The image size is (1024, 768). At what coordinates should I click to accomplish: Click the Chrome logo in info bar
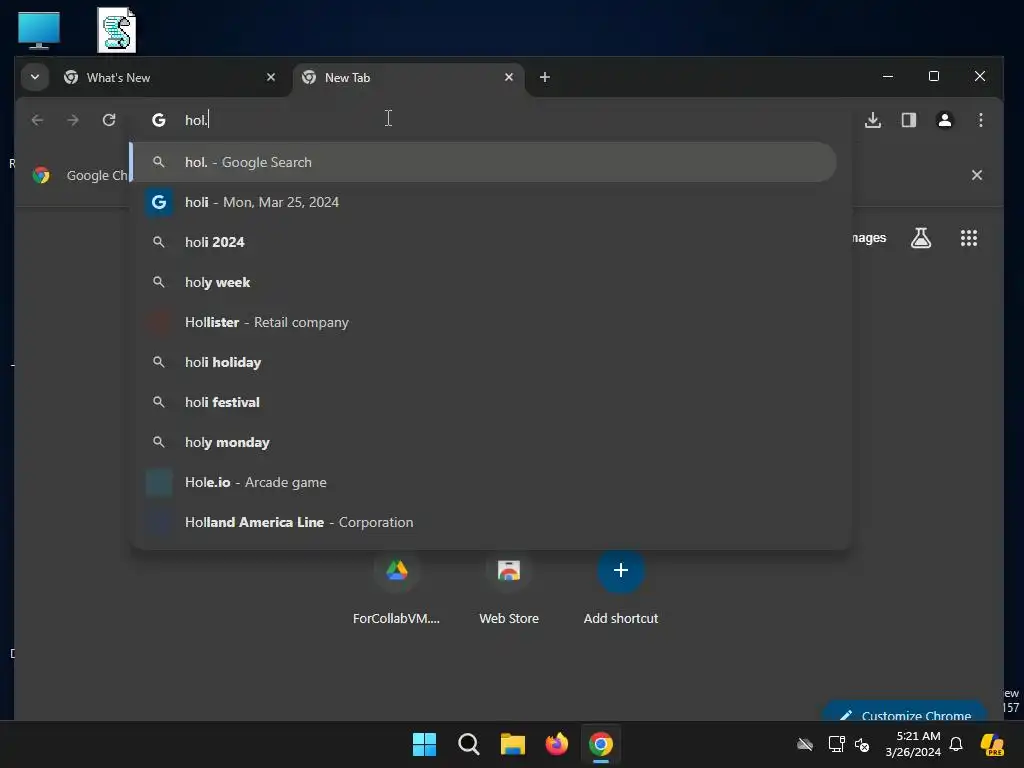41,175
